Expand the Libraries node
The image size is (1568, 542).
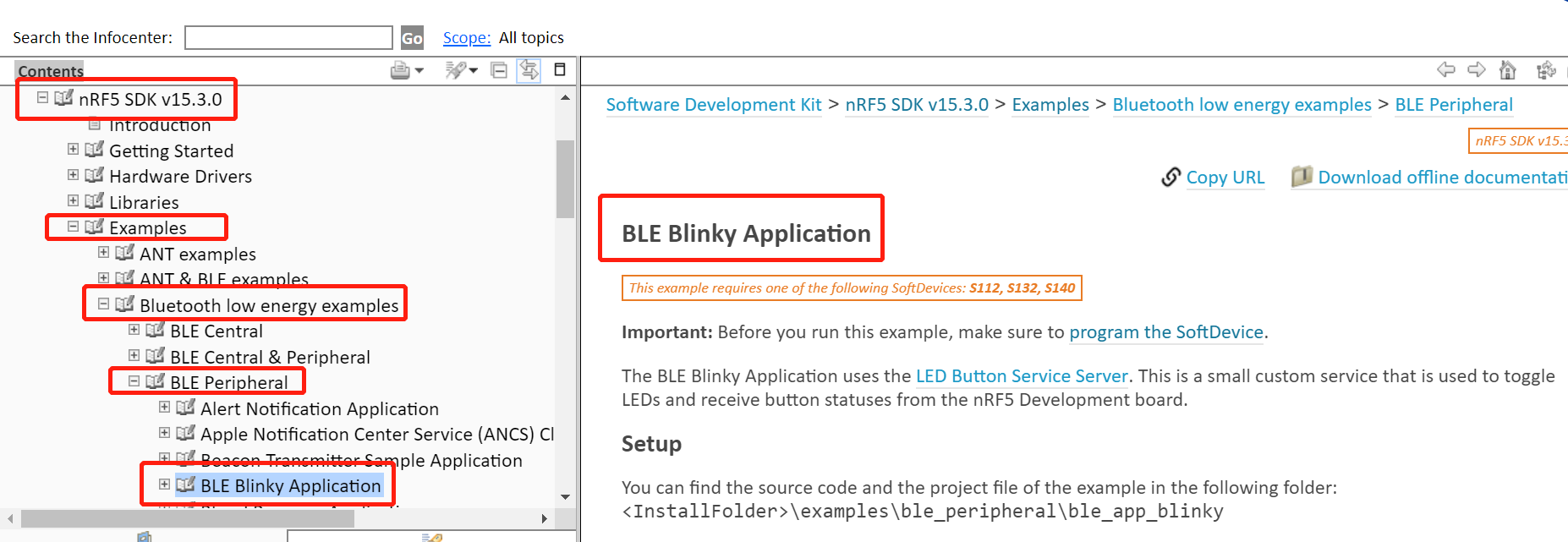73,201
